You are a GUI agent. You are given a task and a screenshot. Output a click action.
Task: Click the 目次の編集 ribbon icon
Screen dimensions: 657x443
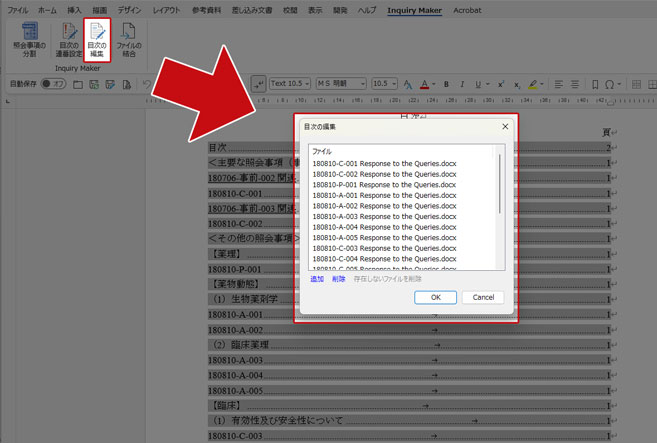click(97, 41)
